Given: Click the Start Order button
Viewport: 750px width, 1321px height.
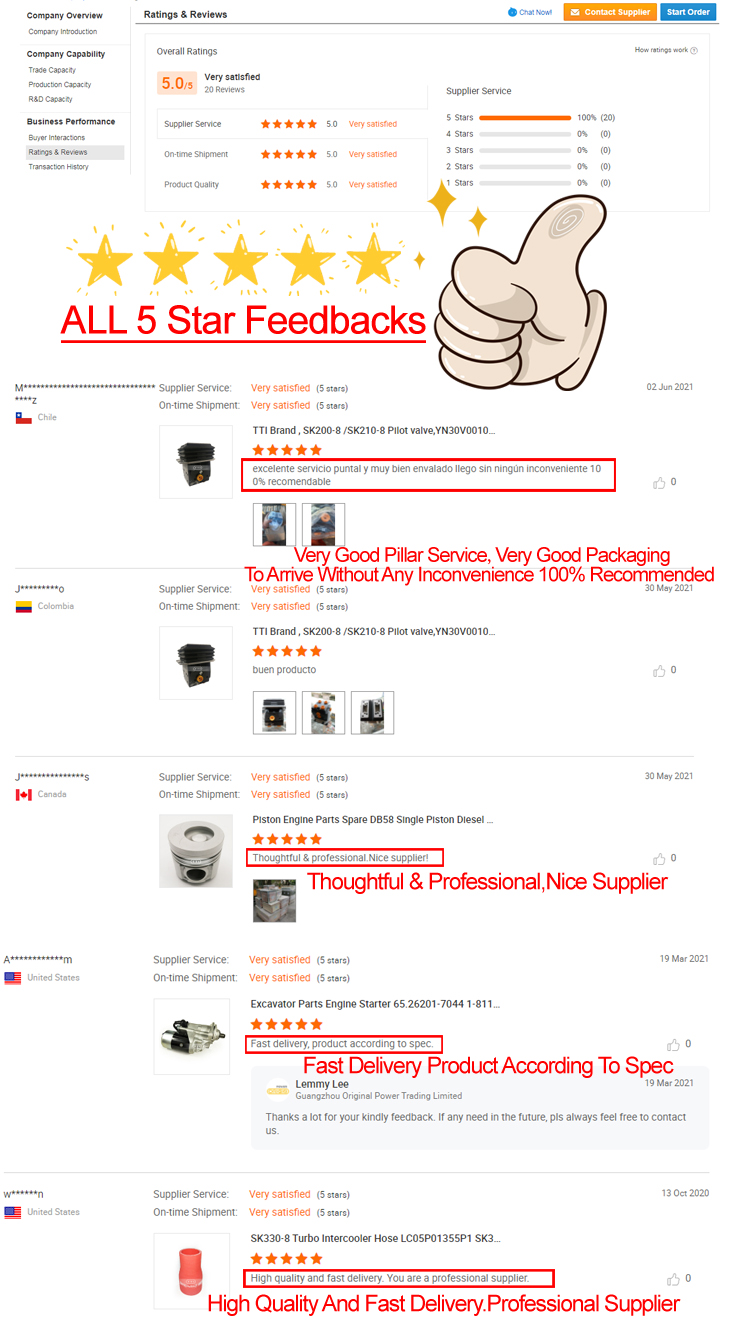Looking at the screenshot, I should (688, 12).
